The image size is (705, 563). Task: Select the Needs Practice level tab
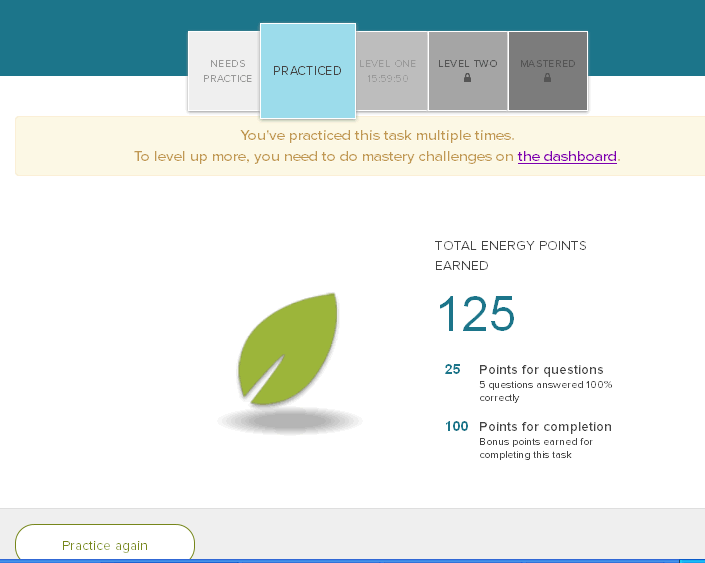coord(228,71)
